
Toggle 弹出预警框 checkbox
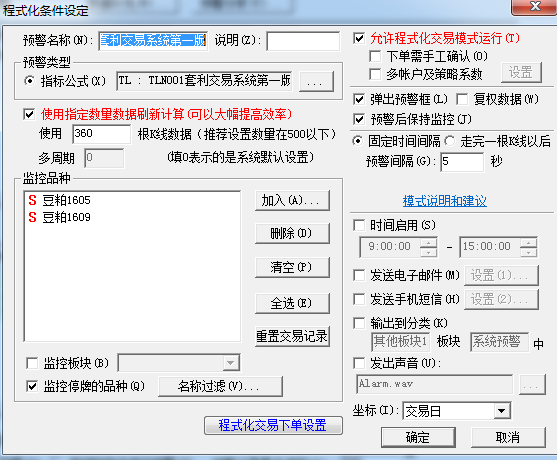(359, 99)
